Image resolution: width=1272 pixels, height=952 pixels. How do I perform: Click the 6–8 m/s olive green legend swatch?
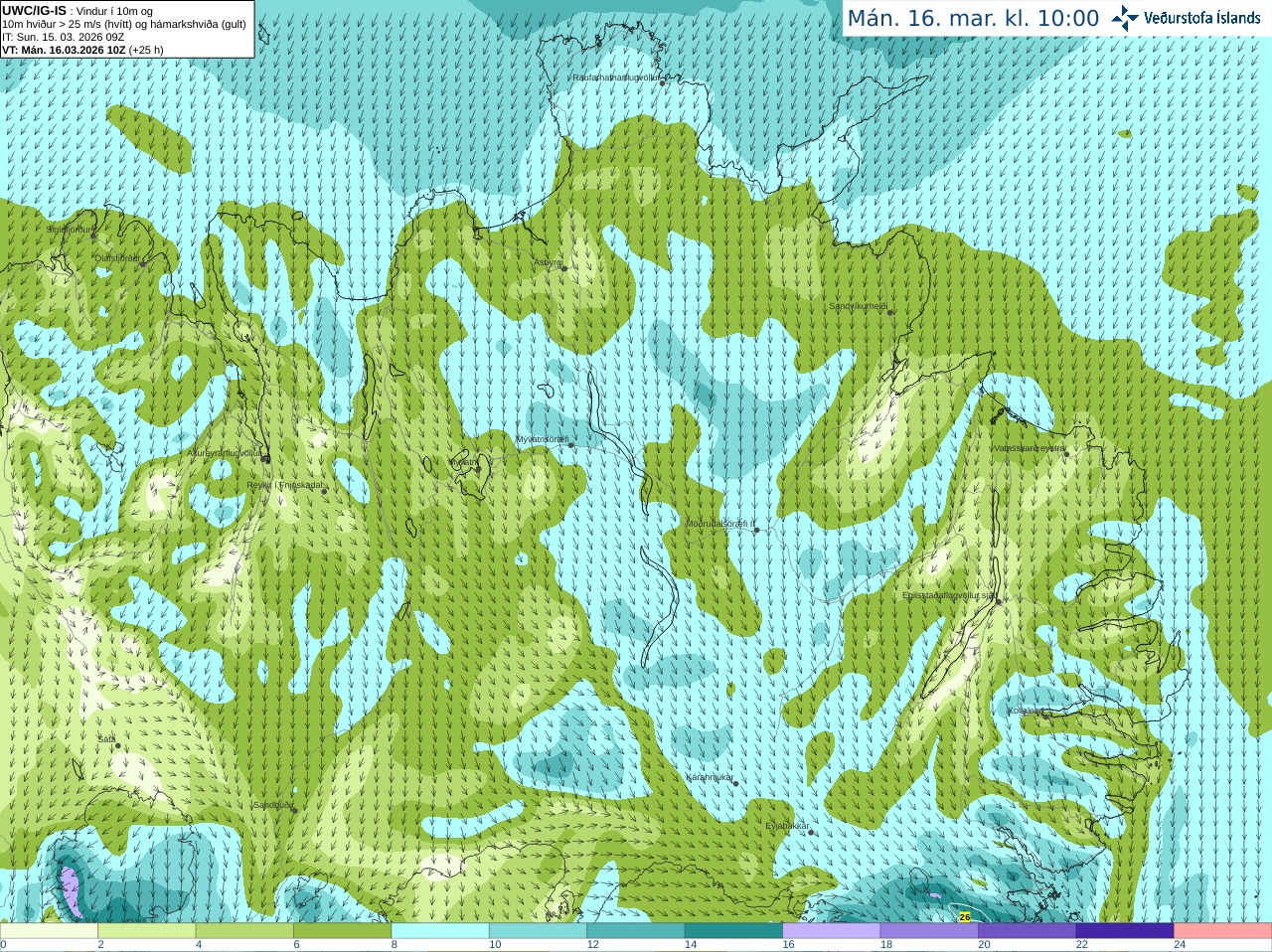(x=342, y=931)
